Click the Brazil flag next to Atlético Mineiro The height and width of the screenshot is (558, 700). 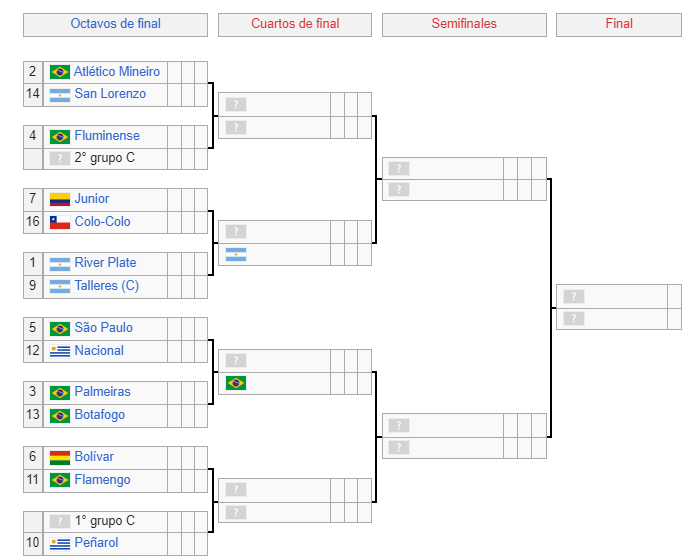point(60,72)
